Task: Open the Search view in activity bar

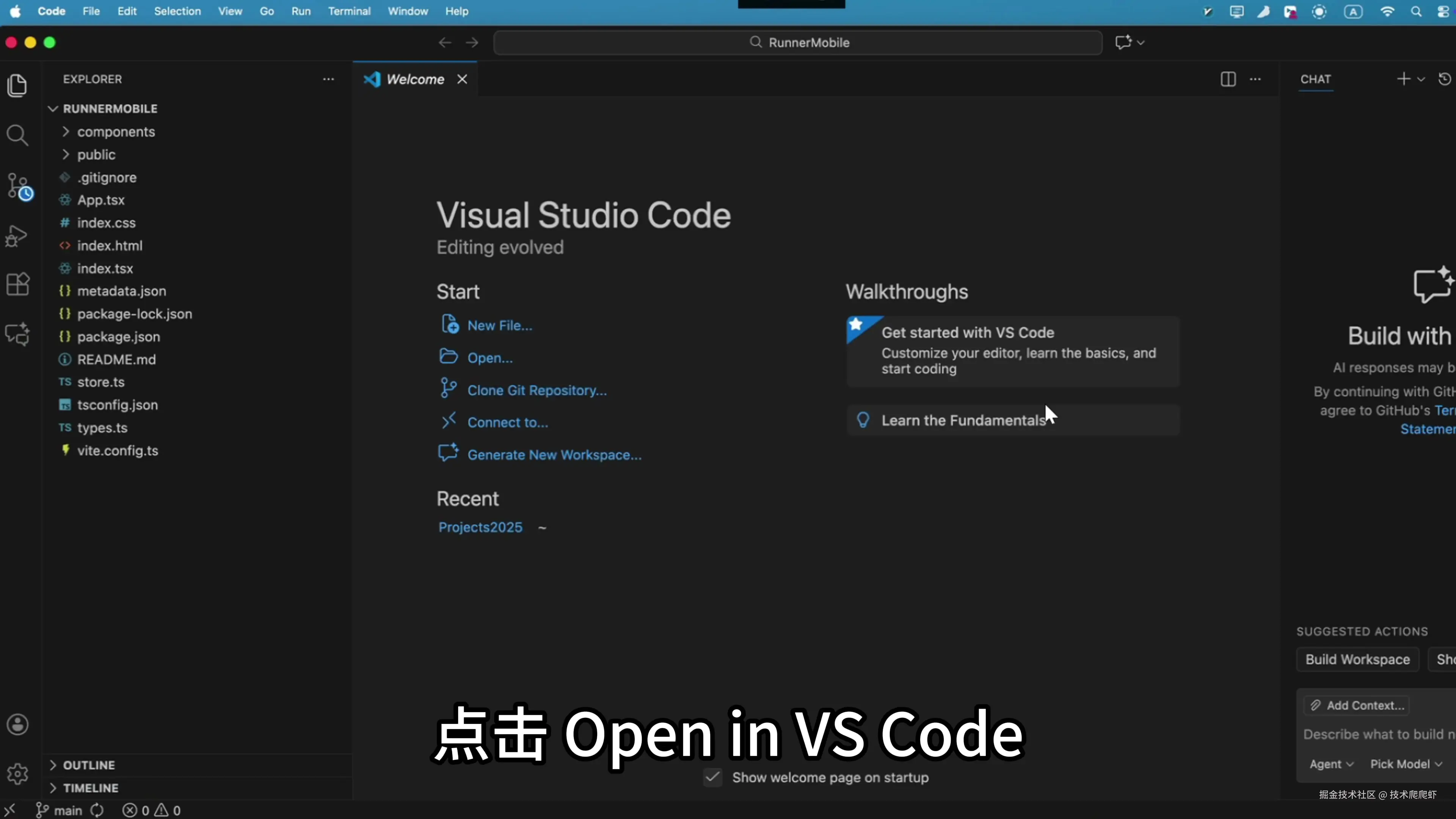Action: point(17,136)
